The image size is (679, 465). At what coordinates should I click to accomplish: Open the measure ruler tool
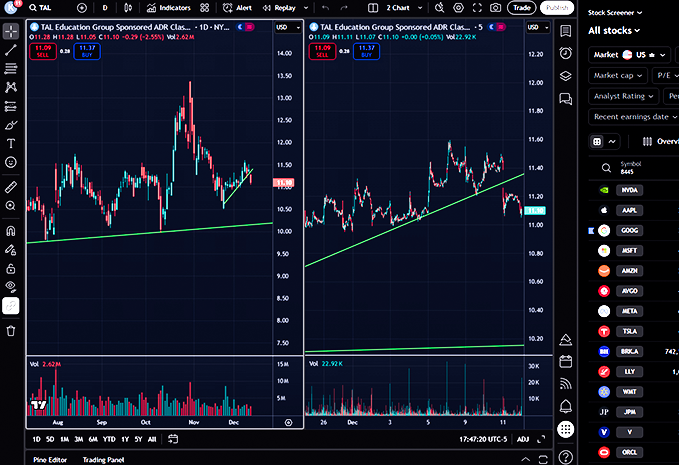11,186
